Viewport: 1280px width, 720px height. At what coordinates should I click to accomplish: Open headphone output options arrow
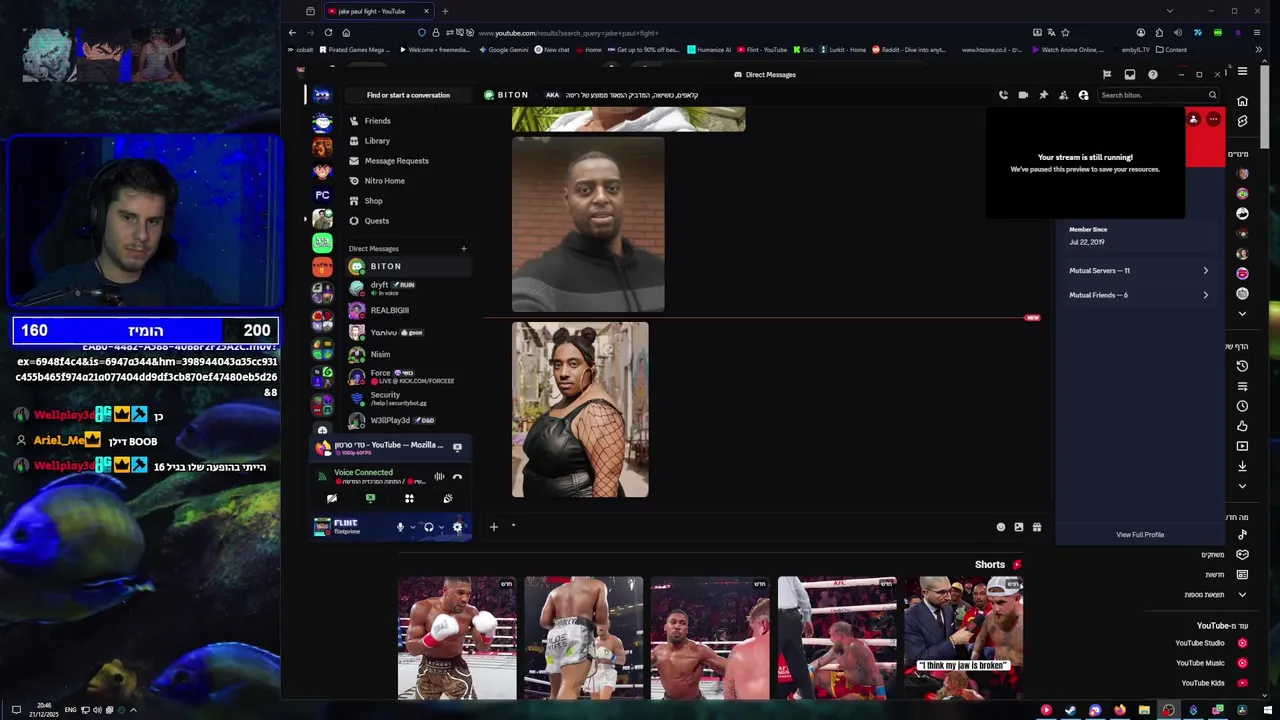click(x=441, y=527)
